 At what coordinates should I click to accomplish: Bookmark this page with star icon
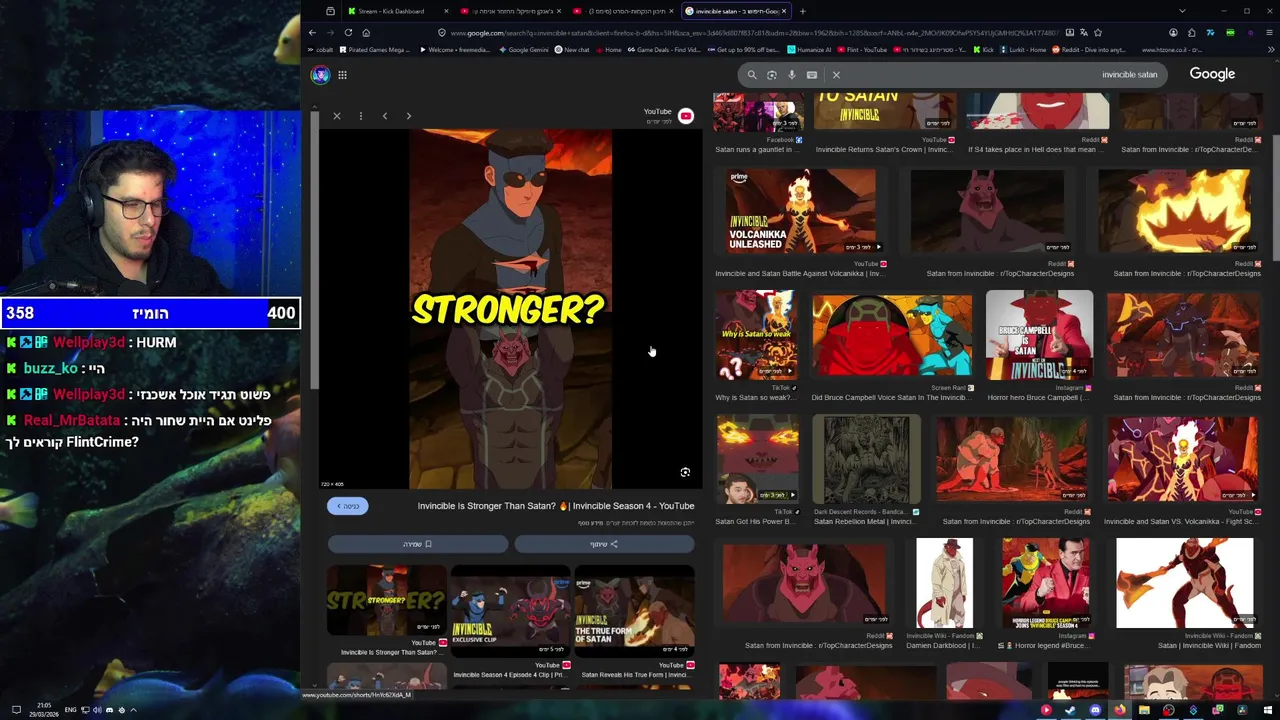tap(1098, 33)
